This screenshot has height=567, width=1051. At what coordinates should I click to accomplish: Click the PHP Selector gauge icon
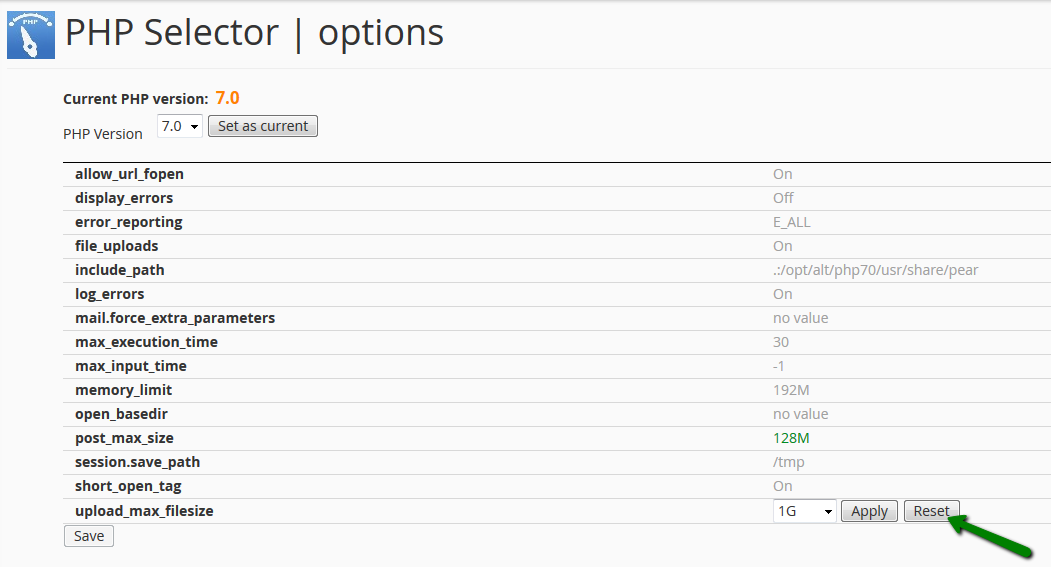point(31,35)
